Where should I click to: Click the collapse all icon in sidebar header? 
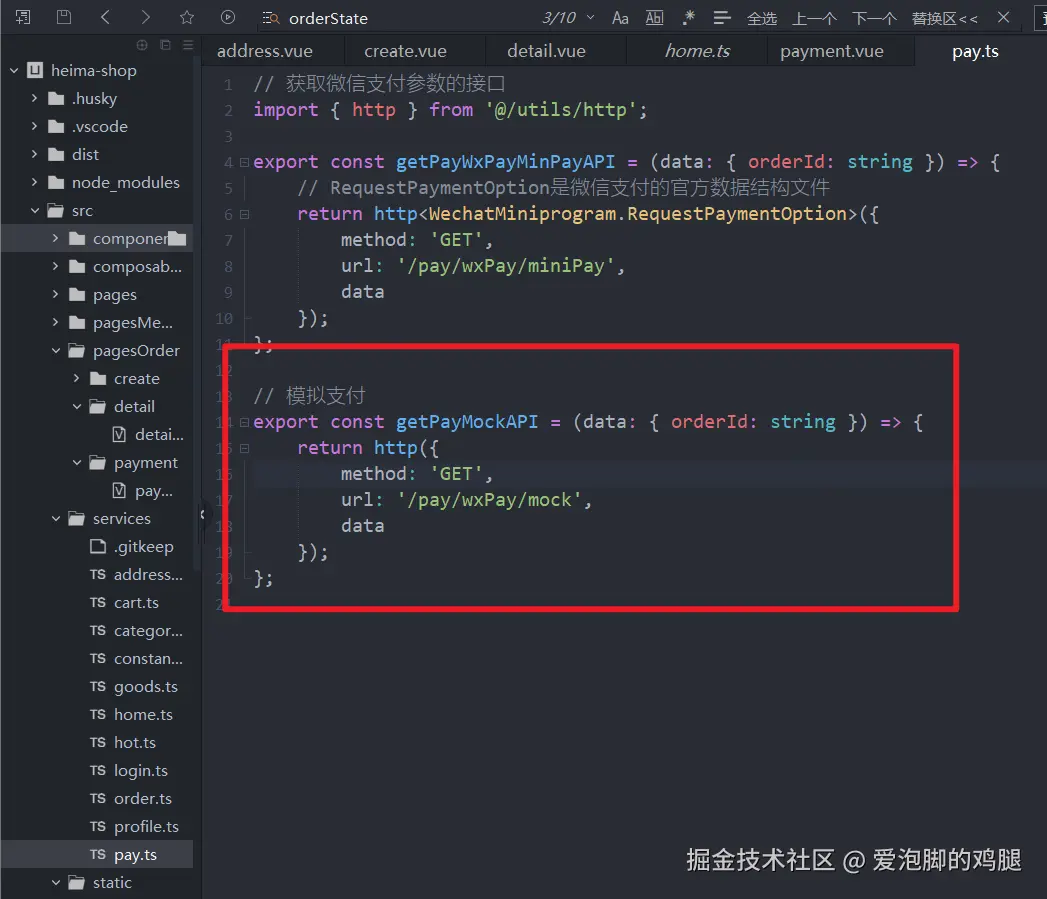[165, 45]
